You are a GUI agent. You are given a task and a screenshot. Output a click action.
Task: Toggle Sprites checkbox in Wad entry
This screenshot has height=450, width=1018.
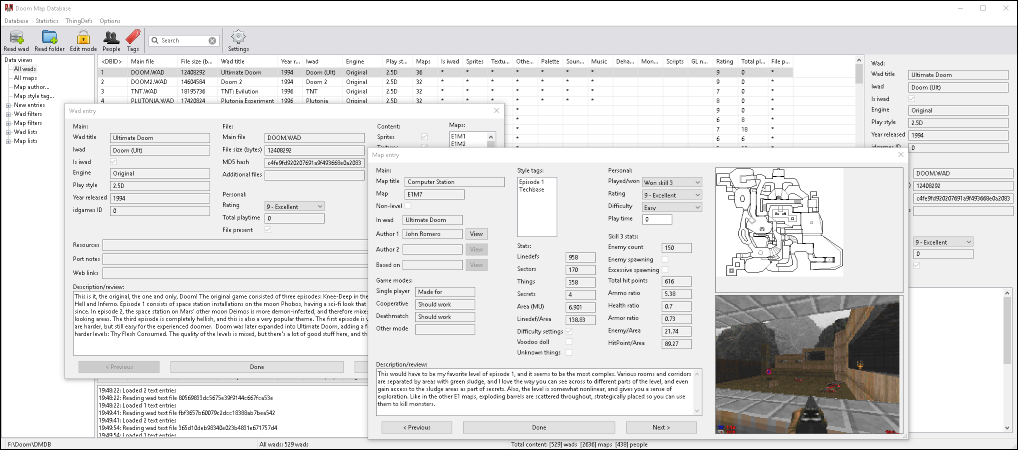pyautogui.click(x=424, y=137)
